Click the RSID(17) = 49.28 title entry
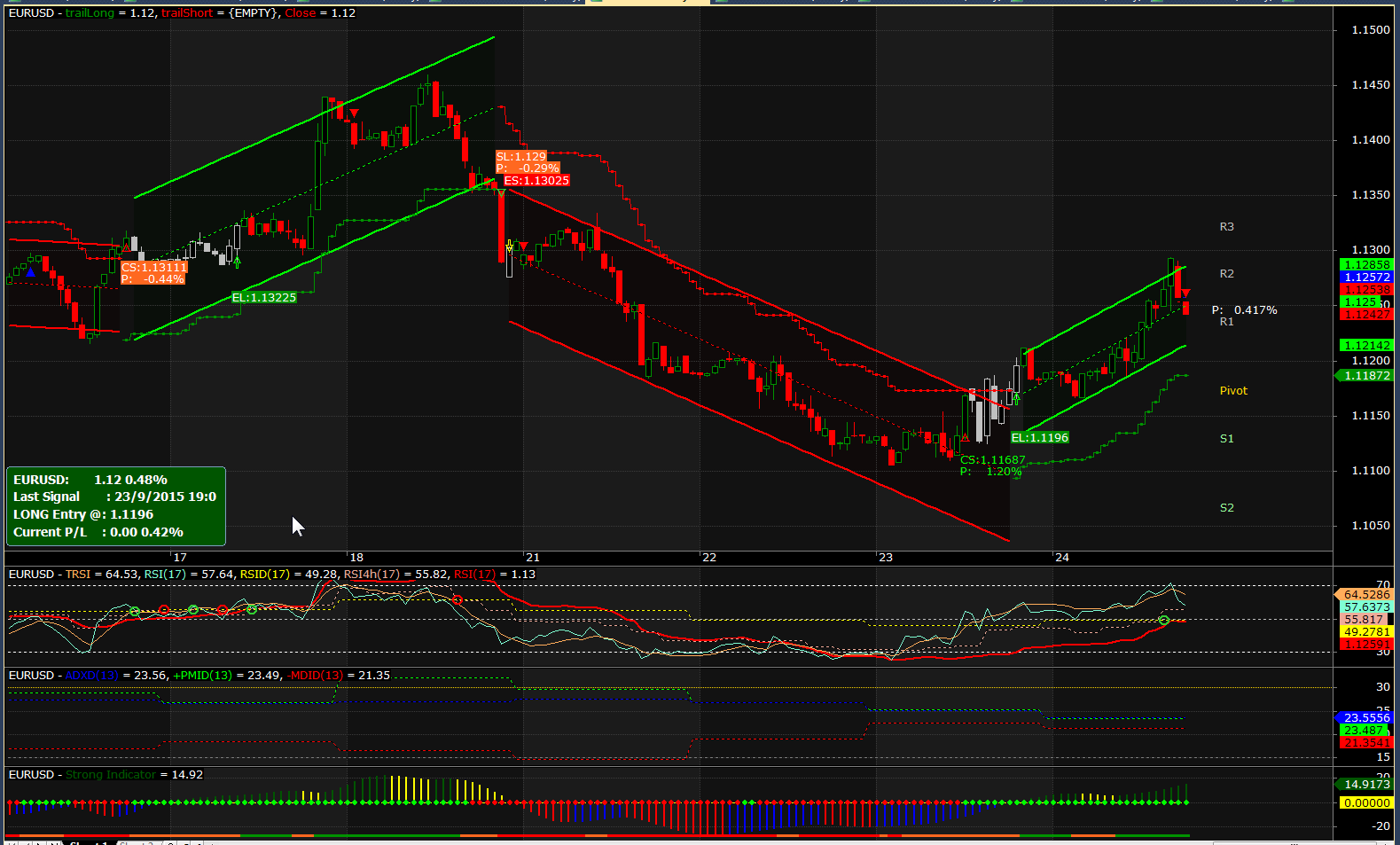Viewport: 1400px width, 845px height. [289, 574]
